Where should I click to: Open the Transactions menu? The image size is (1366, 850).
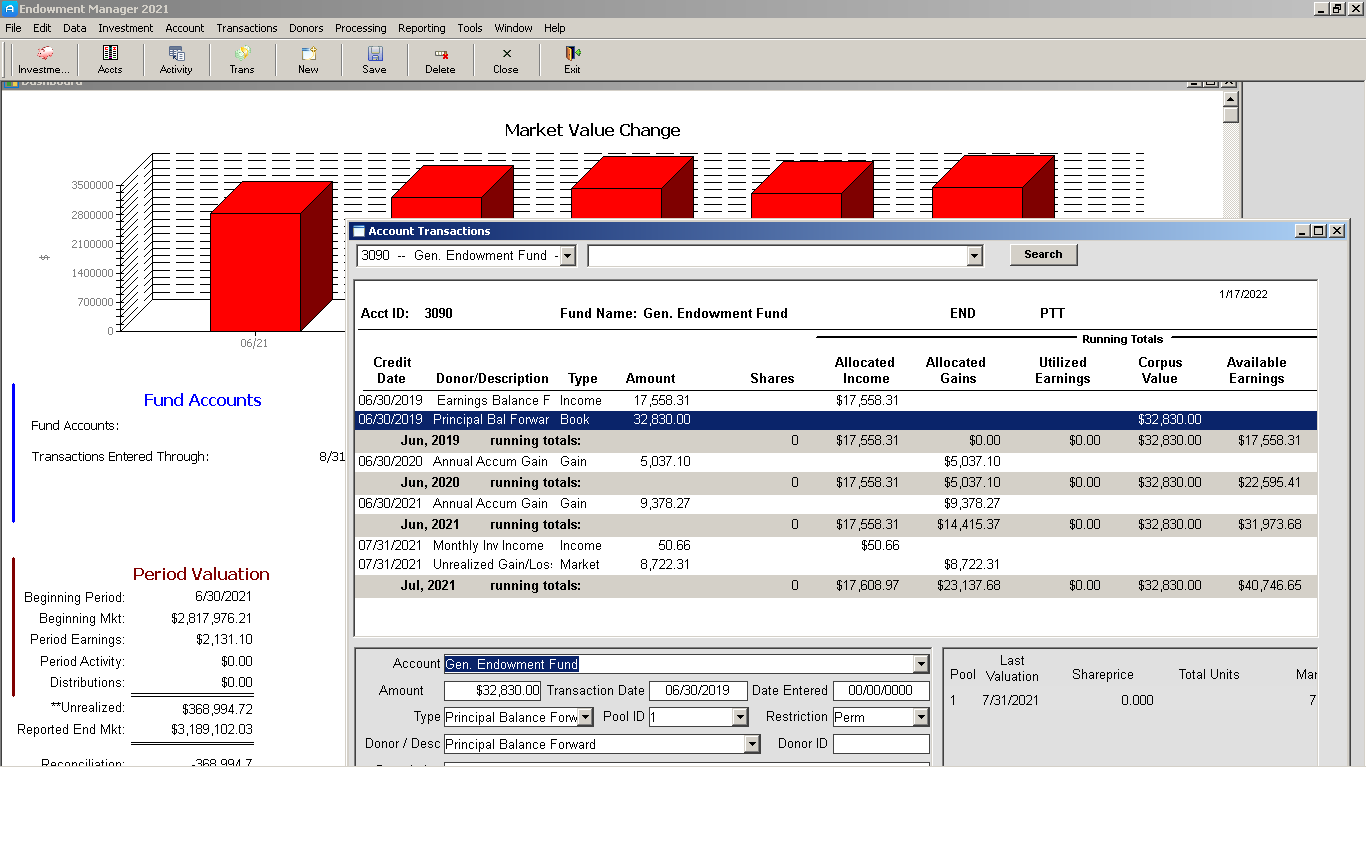pos(246,28)
